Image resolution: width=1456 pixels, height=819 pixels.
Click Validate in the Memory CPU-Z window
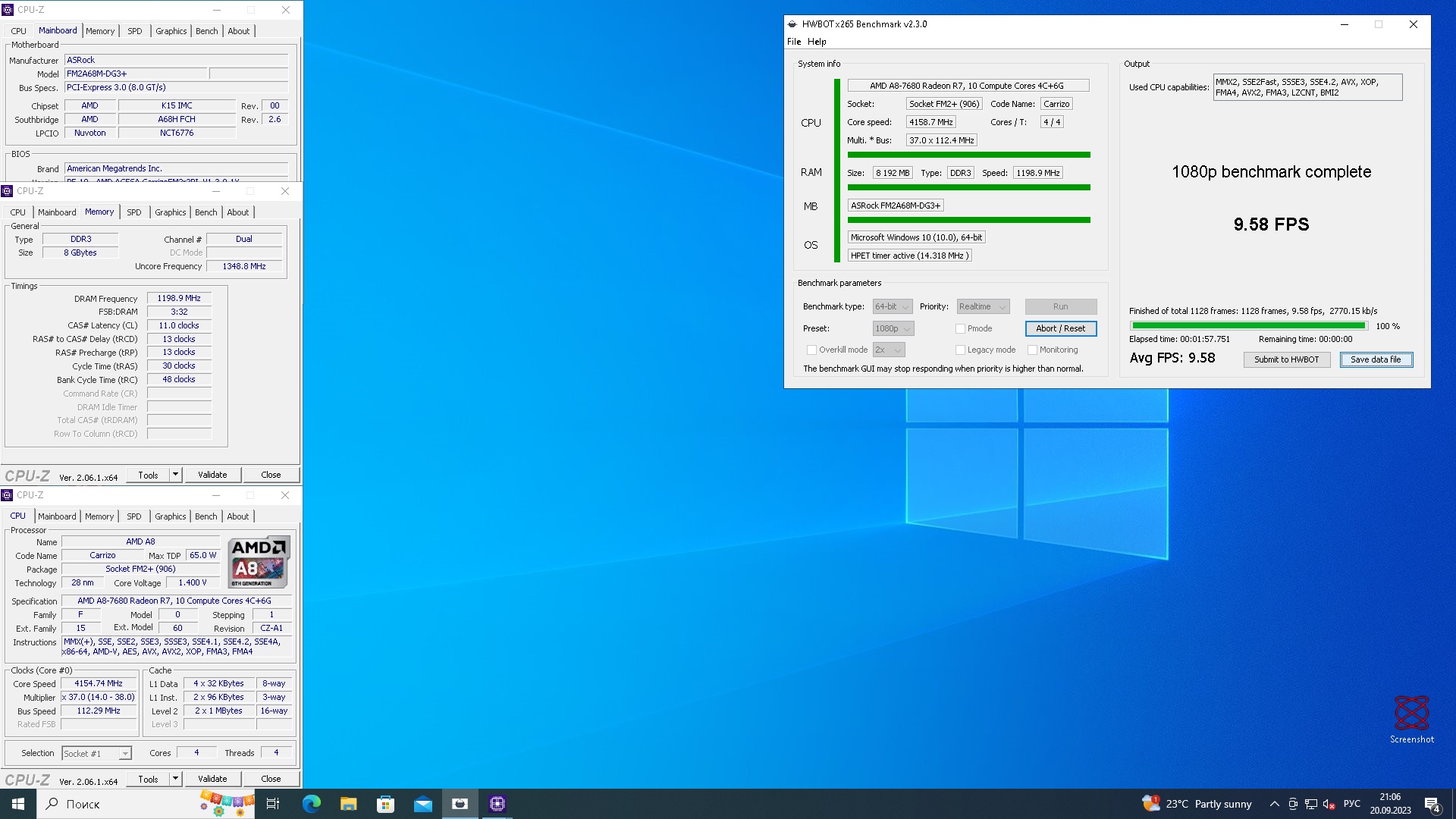coord(212,475)
